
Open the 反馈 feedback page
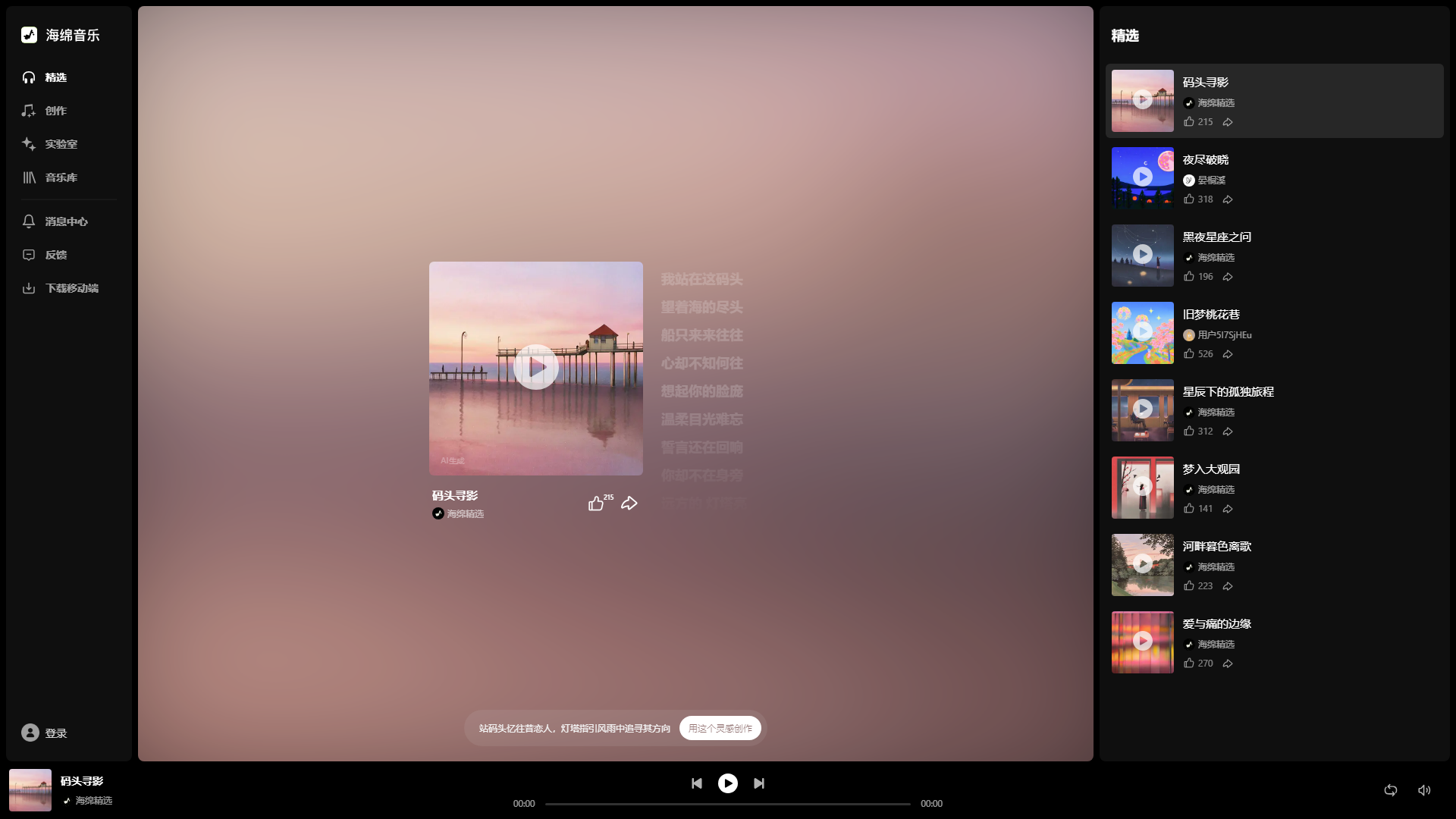(x=55, y=255)
